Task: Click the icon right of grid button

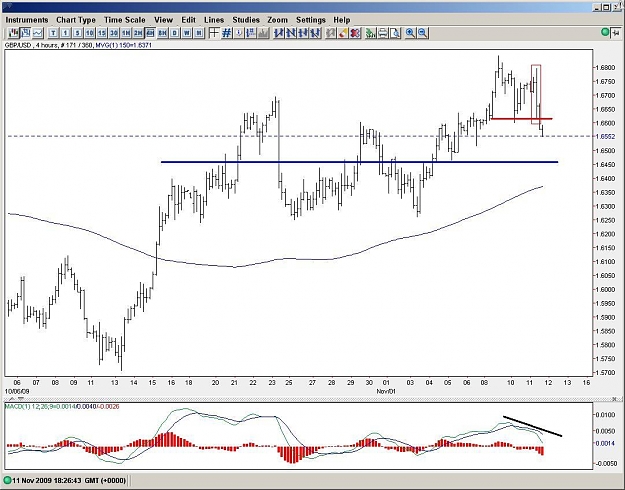Action: click(x=239, y=33)
